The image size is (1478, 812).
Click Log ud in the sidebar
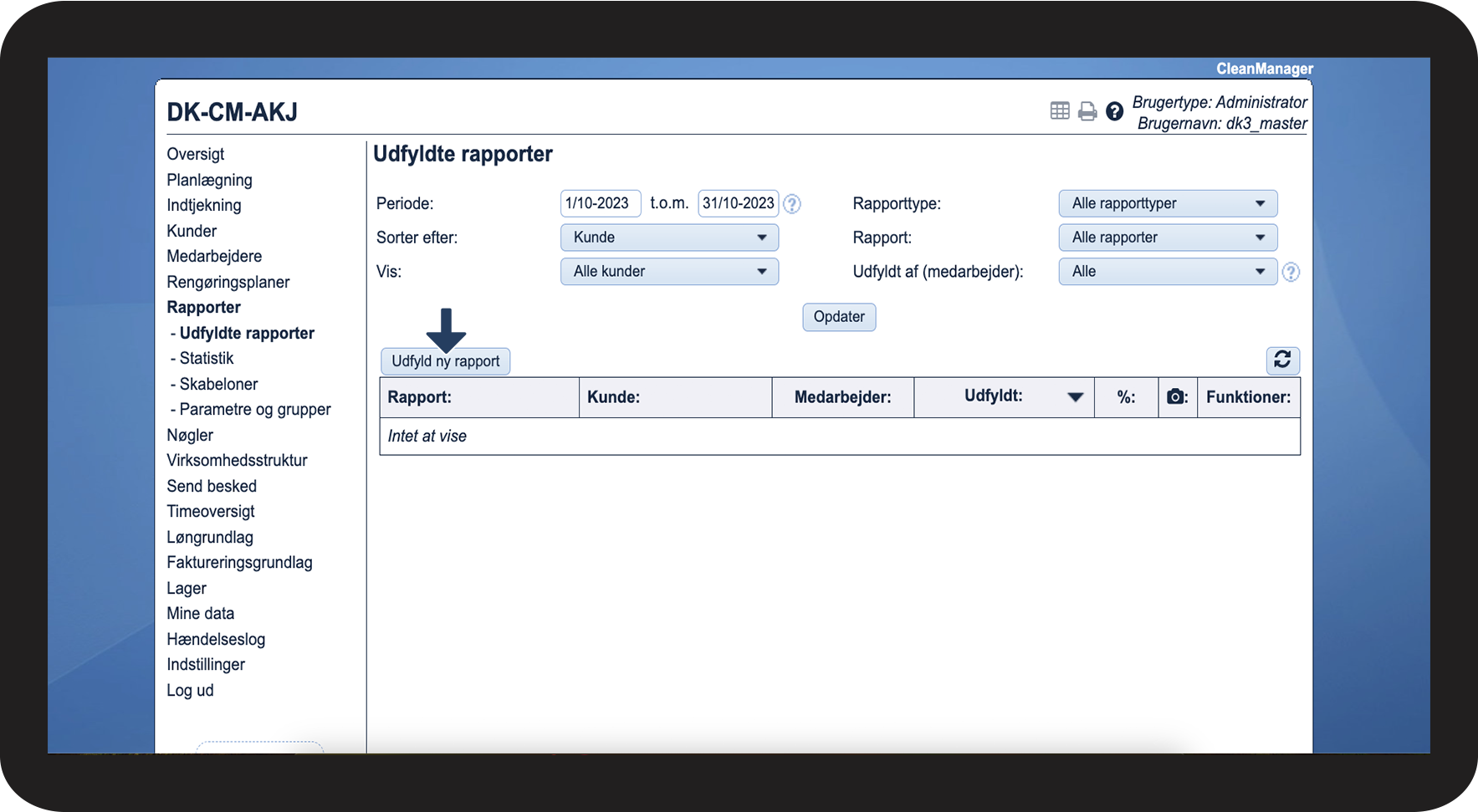click(x=190, y=691)
